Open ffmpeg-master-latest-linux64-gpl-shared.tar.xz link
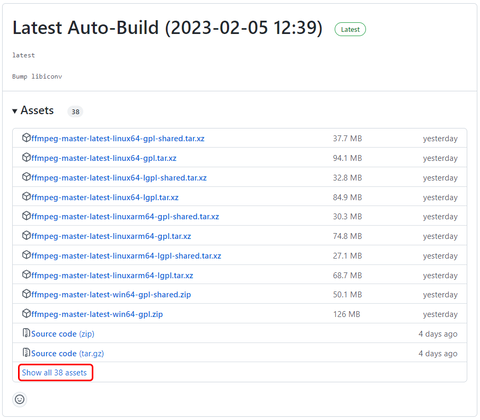480x420 pixels. point(118,138)
